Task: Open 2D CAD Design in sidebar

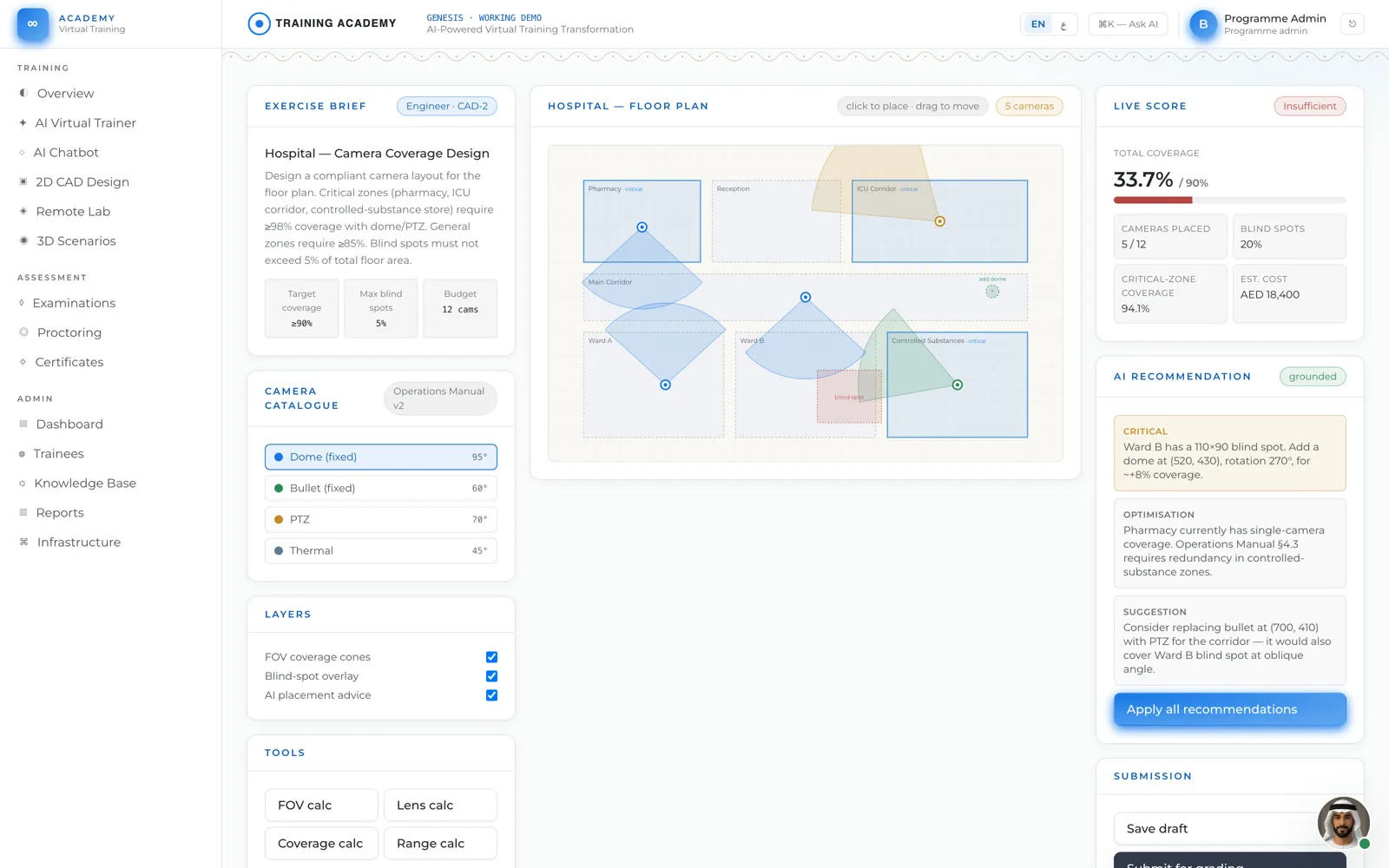Action: point(82,181)
